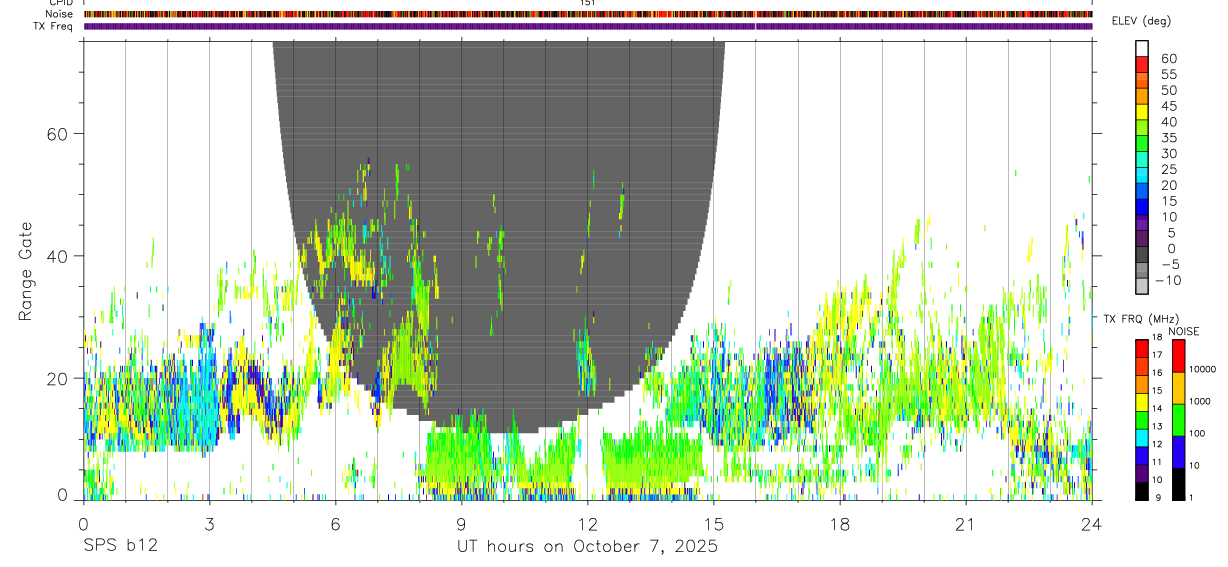Select the light grey bottom swatch of ELEV scale
This screenshot has height=567, width=1228.
tap(1143, 287)
